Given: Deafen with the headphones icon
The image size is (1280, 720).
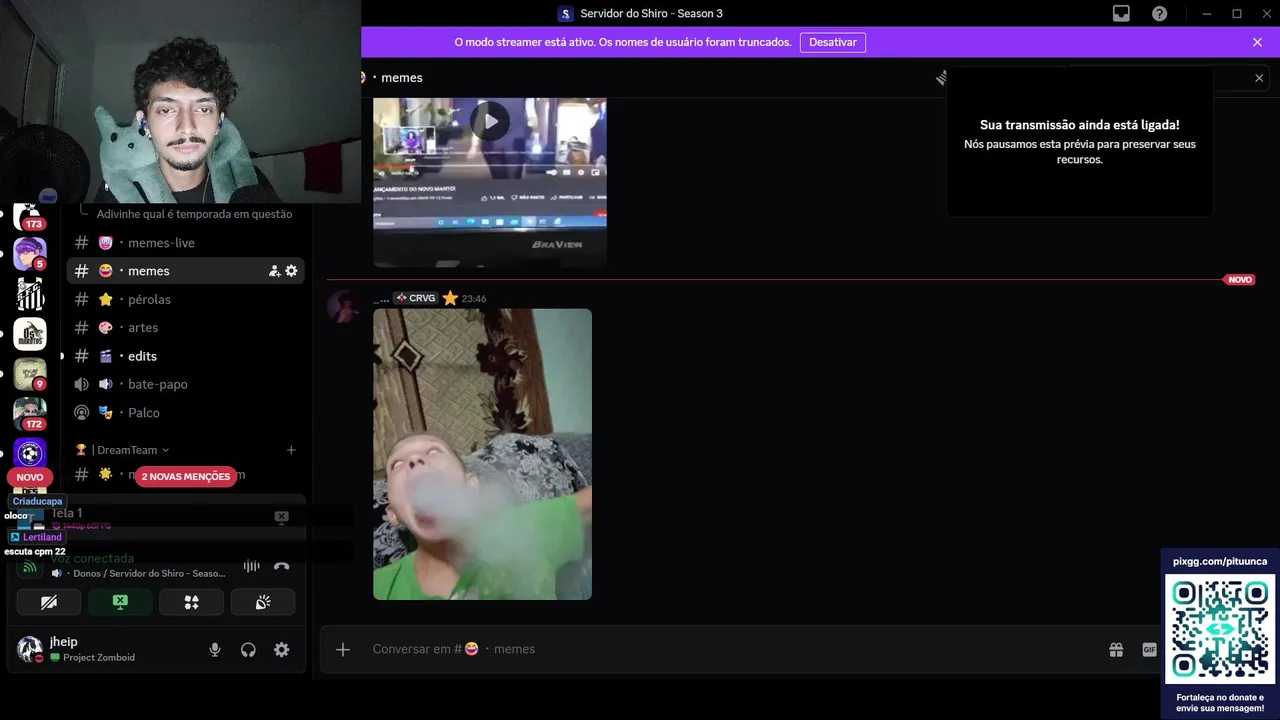Looking at the screenshot, I should [x=248, y=650].
